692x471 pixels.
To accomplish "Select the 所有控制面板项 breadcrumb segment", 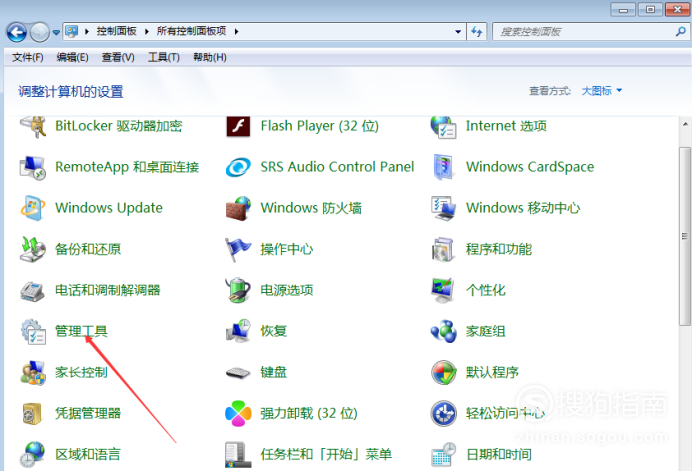I will coord(192,31).
